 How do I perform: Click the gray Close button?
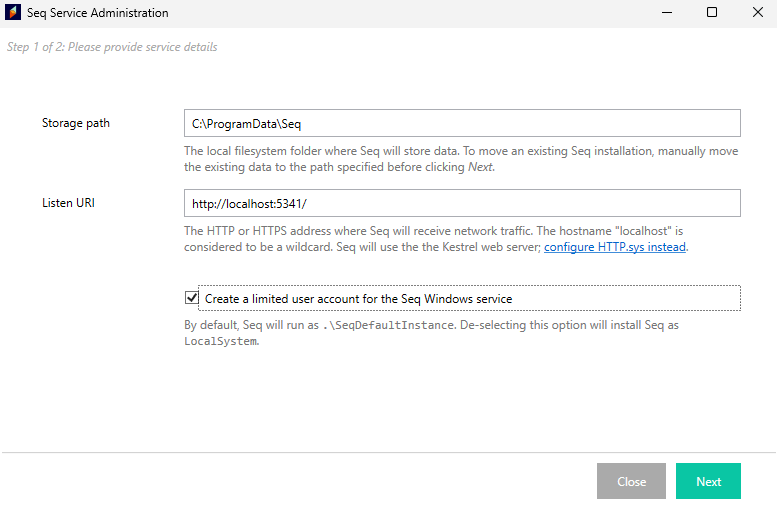click(631, 481)
